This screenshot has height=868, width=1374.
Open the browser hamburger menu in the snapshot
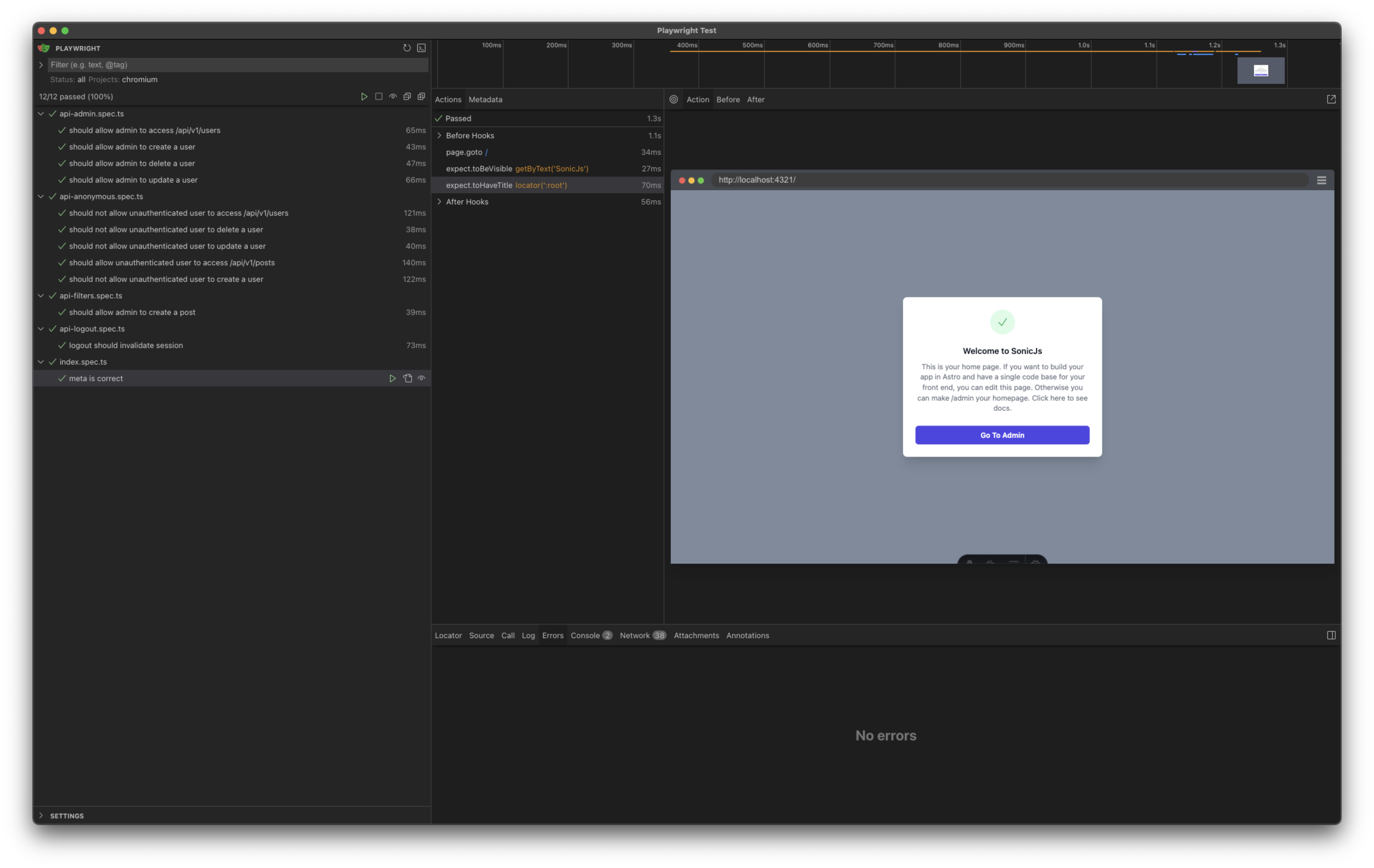(x=1321, y=180)
